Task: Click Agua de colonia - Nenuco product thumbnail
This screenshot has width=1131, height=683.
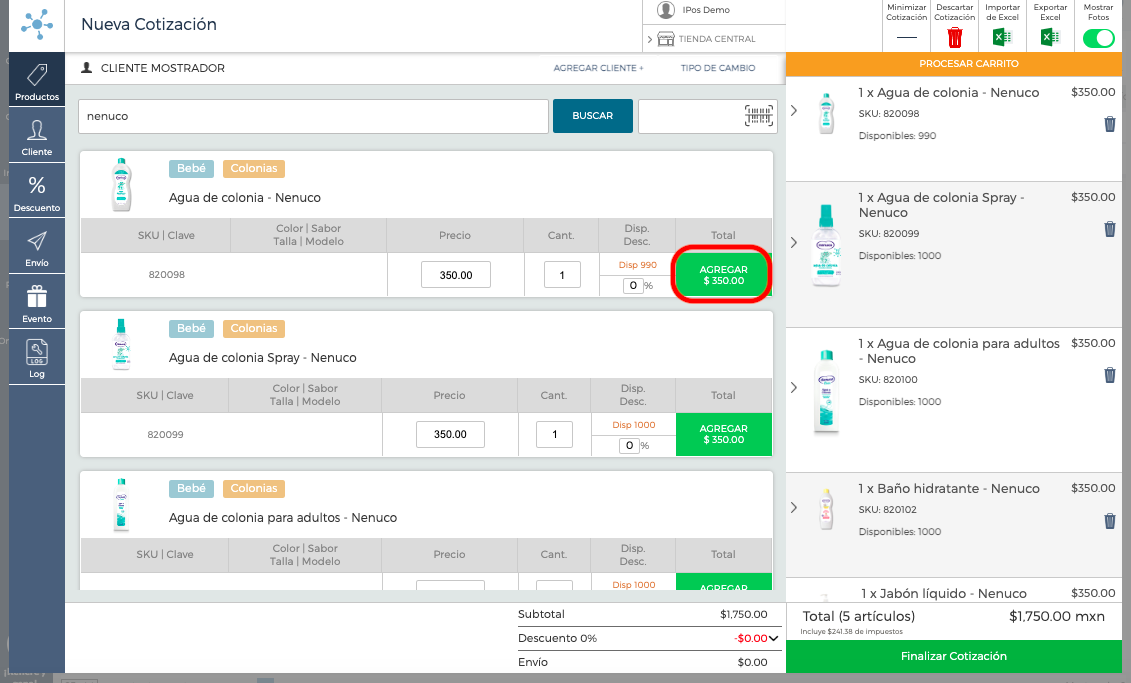Action: tap(121, 185)
